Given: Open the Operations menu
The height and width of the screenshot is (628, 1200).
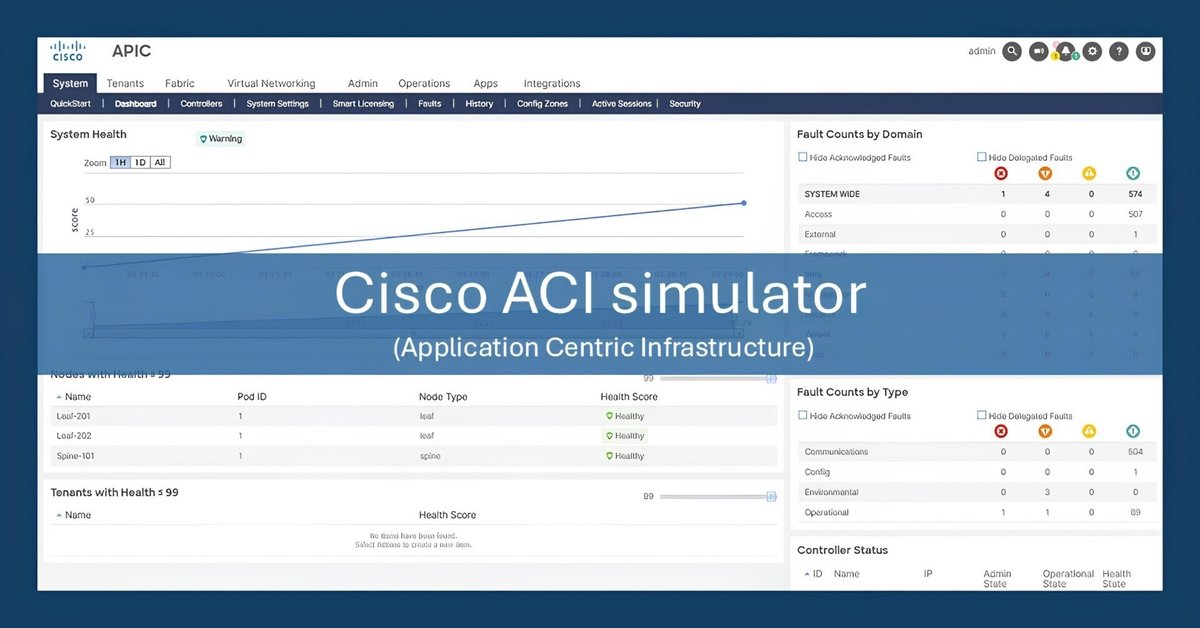Looking at the screenshot, I should (424, 83).
